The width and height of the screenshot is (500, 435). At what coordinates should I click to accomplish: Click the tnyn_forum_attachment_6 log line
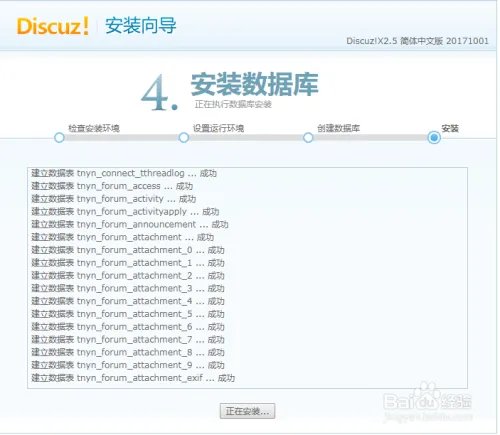[128, 327]
